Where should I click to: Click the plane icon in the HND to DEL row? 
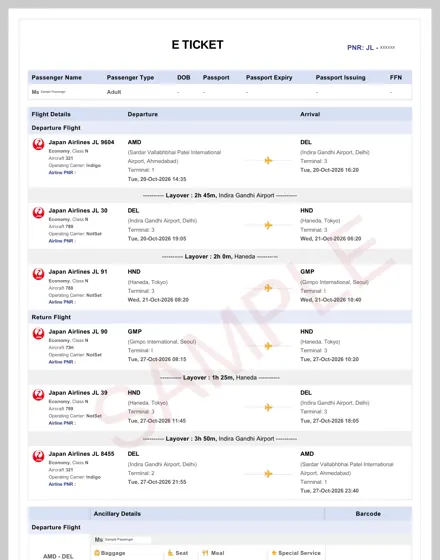click(x=268, y=407)
